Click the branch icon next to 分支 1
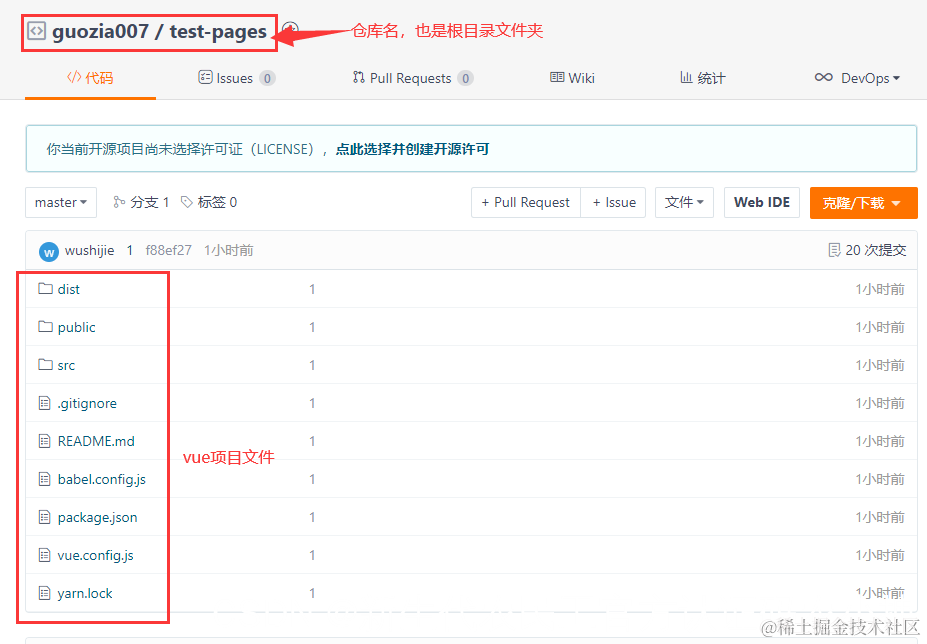 (119, 202)
